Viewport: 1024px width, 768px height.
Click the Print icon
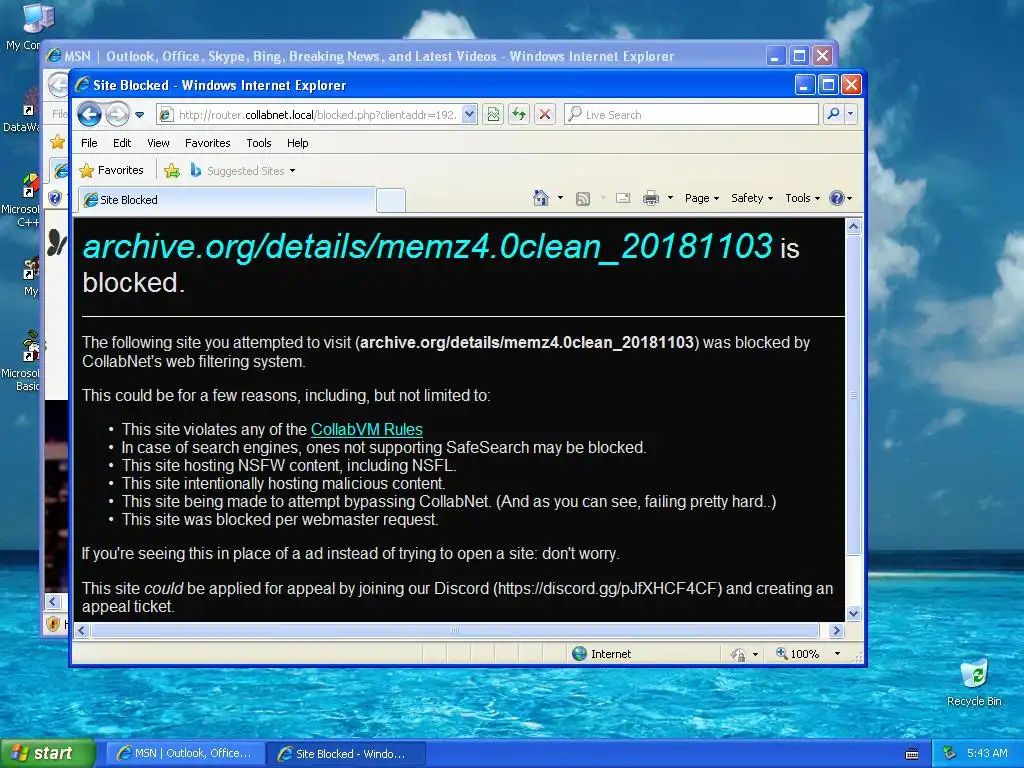[650, 199]
